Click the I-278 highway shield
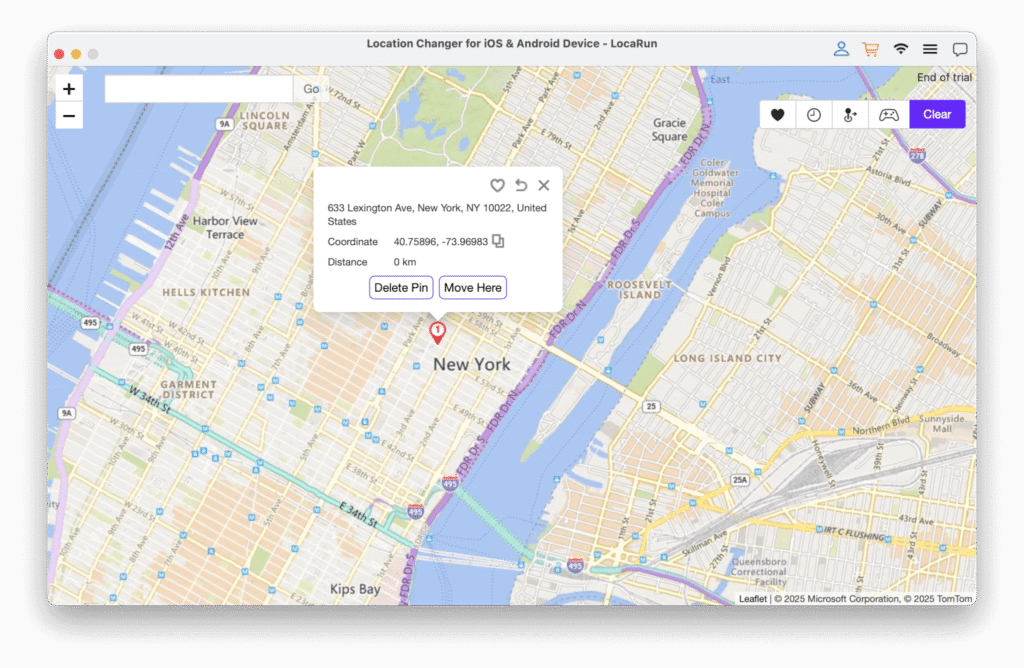Screen dimensions: 1024x668 coord(918,156)
